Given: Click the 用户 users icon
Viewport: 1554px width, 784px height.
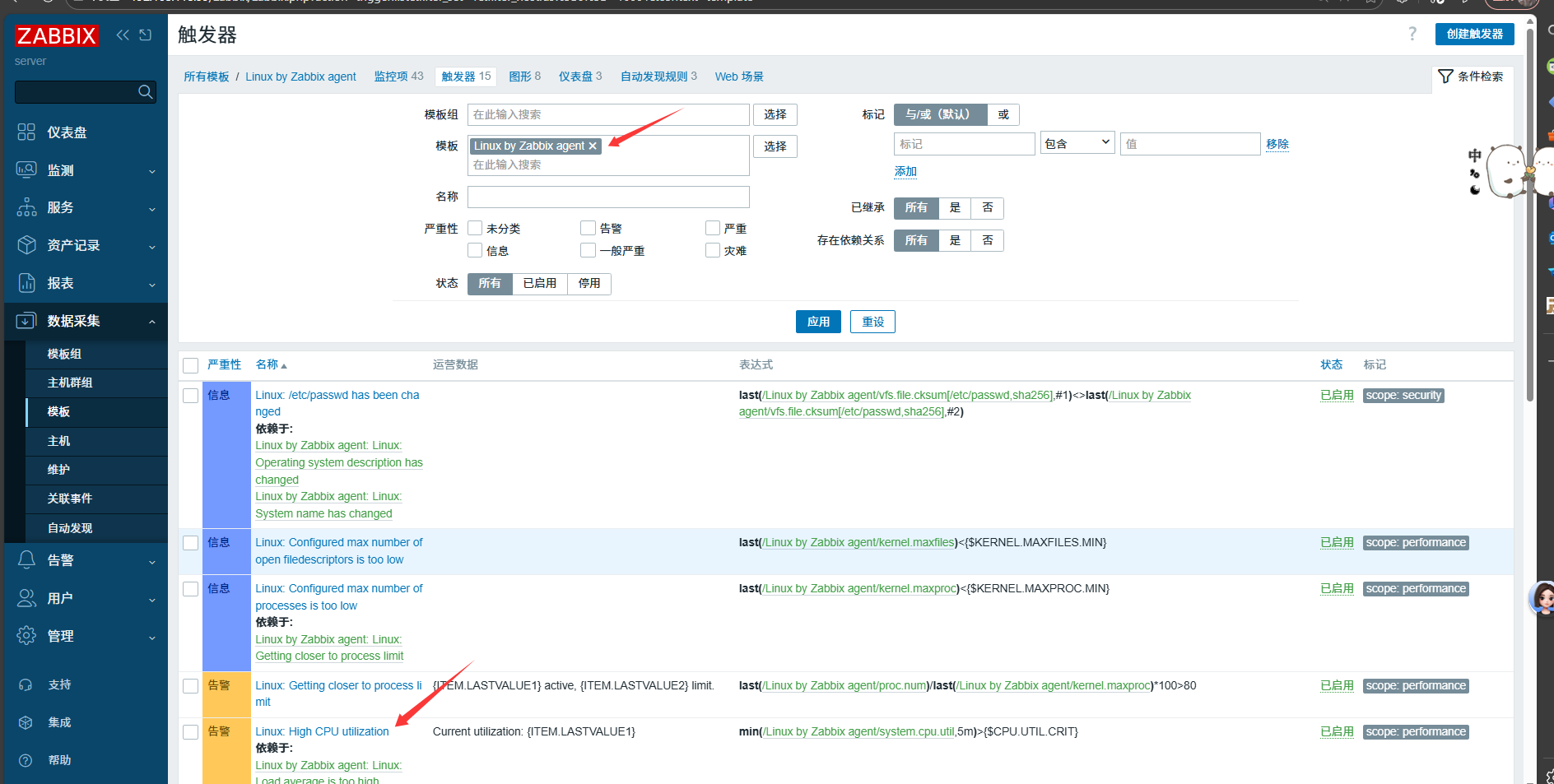Looking at the screenshot, I should point(26,598).
